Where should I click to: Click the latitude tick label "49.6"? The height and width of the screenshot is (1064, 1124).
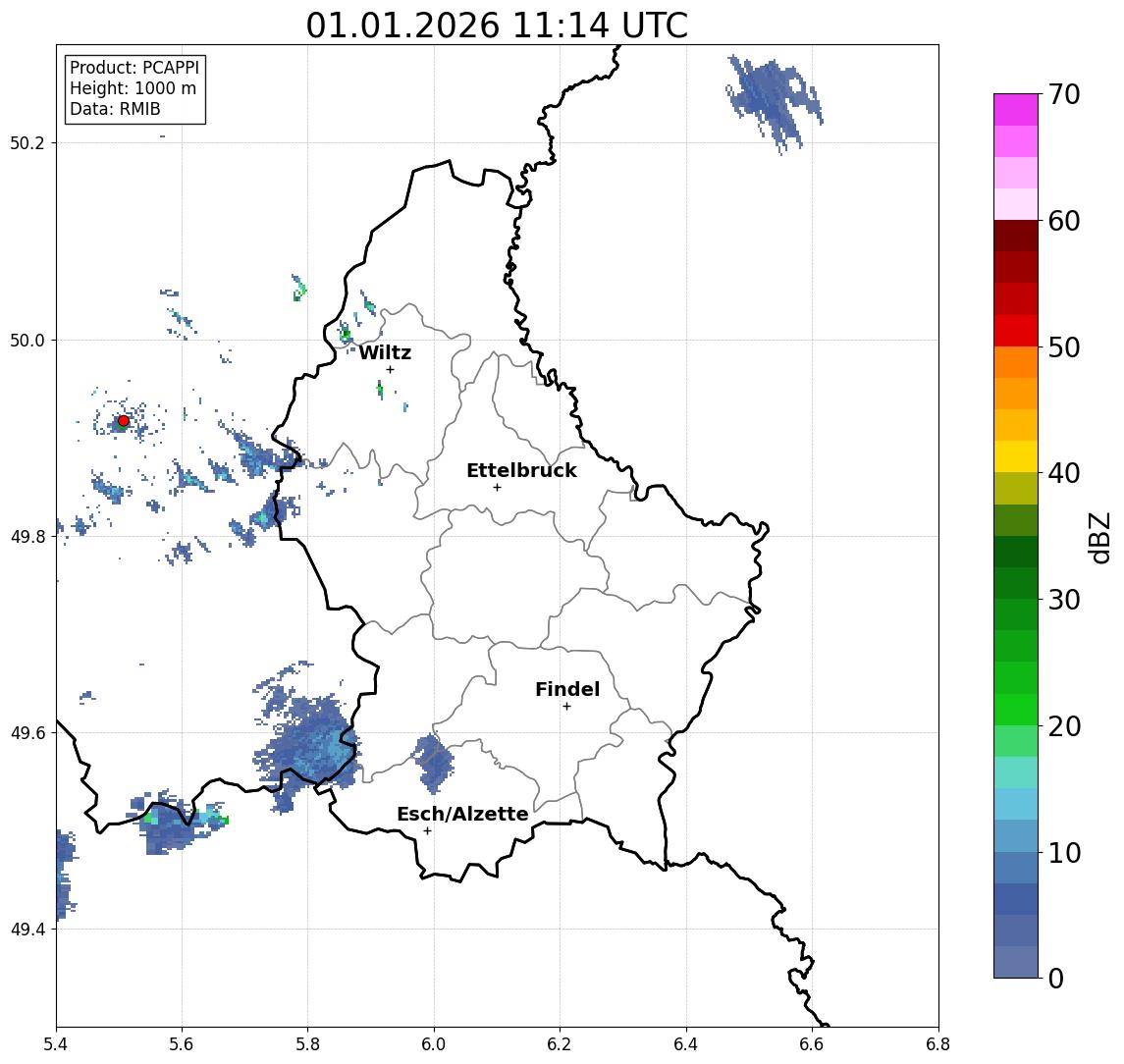point(27,733)
